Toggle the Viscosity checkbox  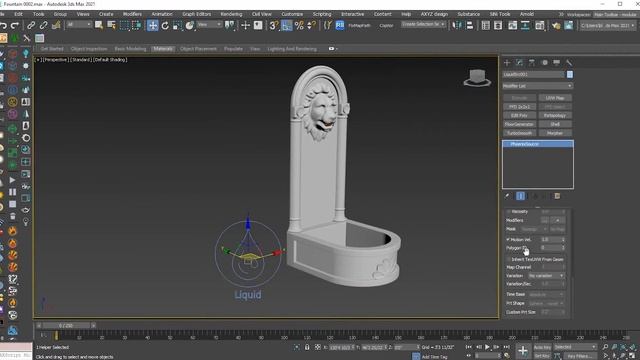point(509,211)
